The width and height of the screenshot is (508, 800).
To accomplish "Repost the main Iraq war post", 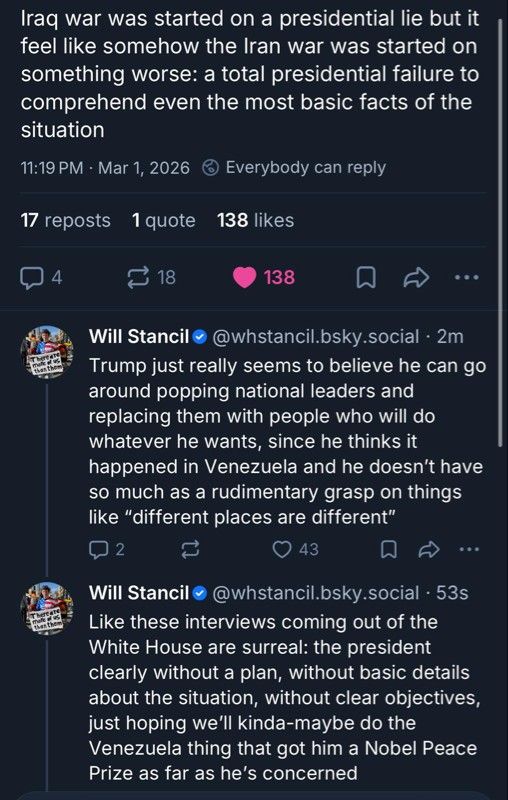I will click(x=151, y=278).
